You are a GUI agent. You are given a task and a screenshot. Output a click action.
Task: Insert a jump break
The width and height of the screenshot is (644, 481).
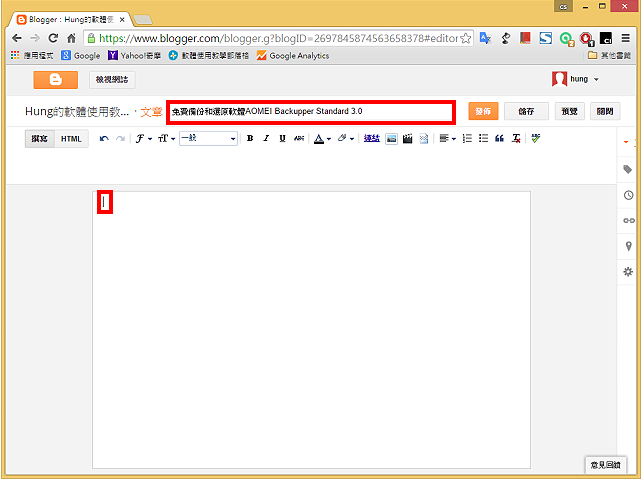[x=424, y=139]
